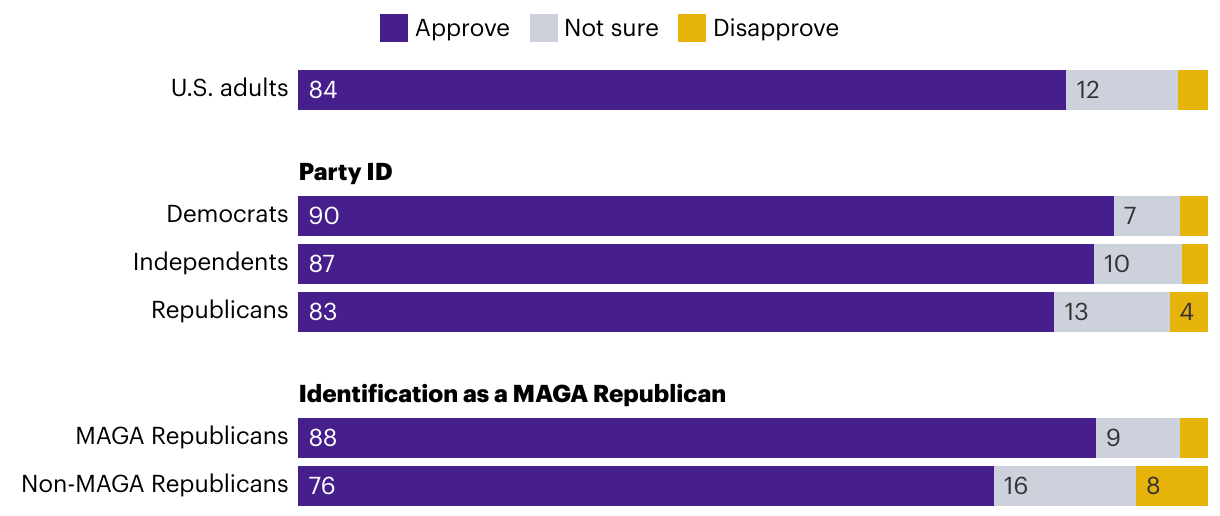This screenshot has width=1220, height=516.
Task: Click the Republicans approve bar showing 83
Action: 676,312
